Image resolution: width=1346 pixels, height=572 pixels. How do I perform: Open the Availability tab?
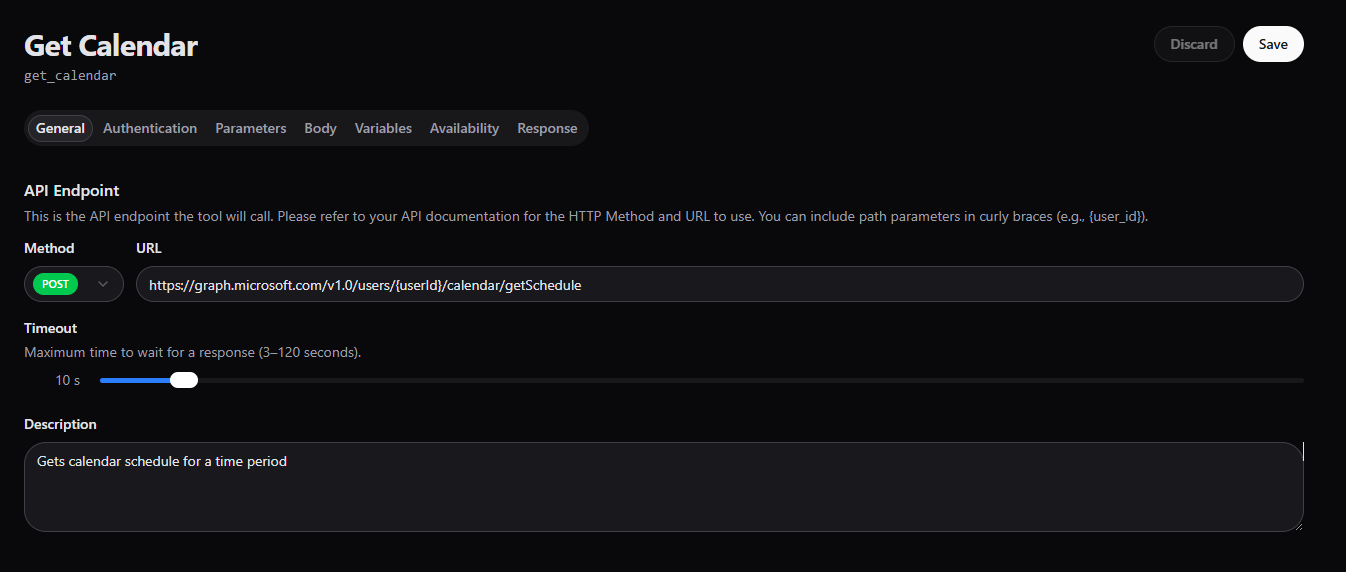coord(464,129)
